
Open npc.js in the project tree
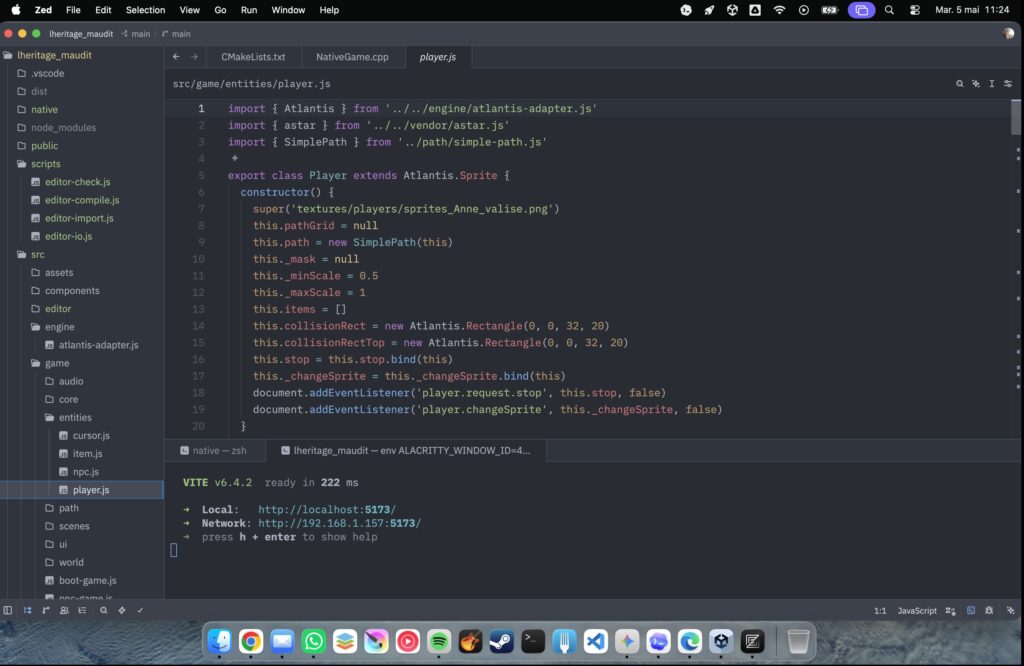86,471
